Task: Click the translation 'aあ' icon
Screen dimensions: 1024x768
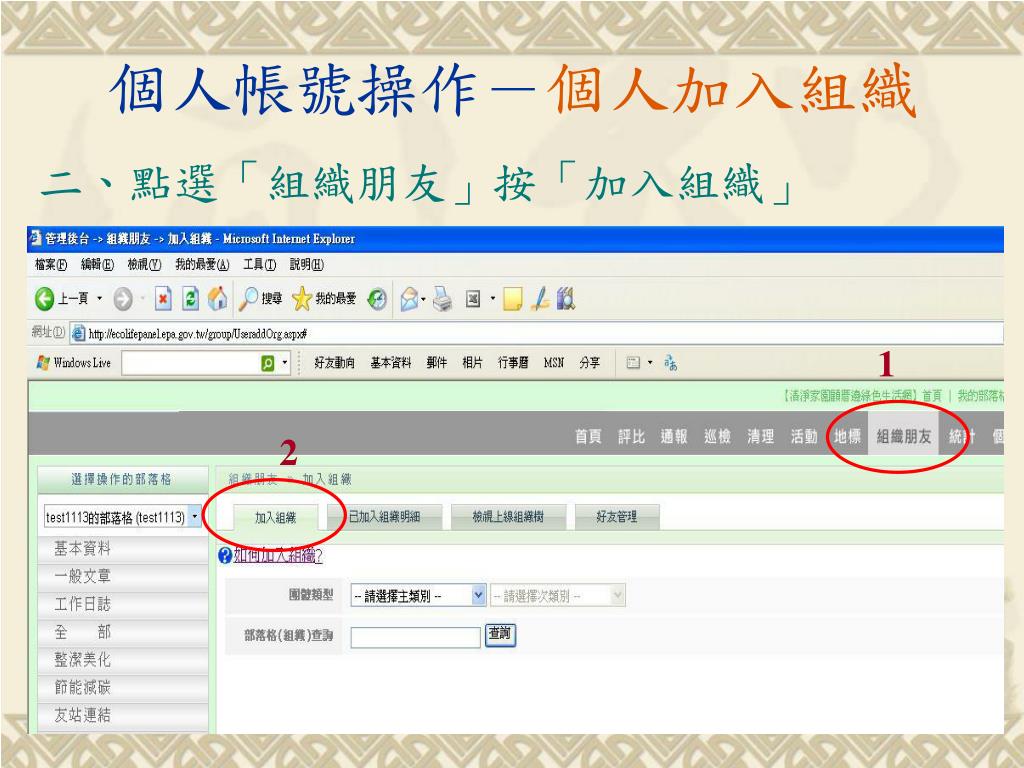Action: (671, 363)
